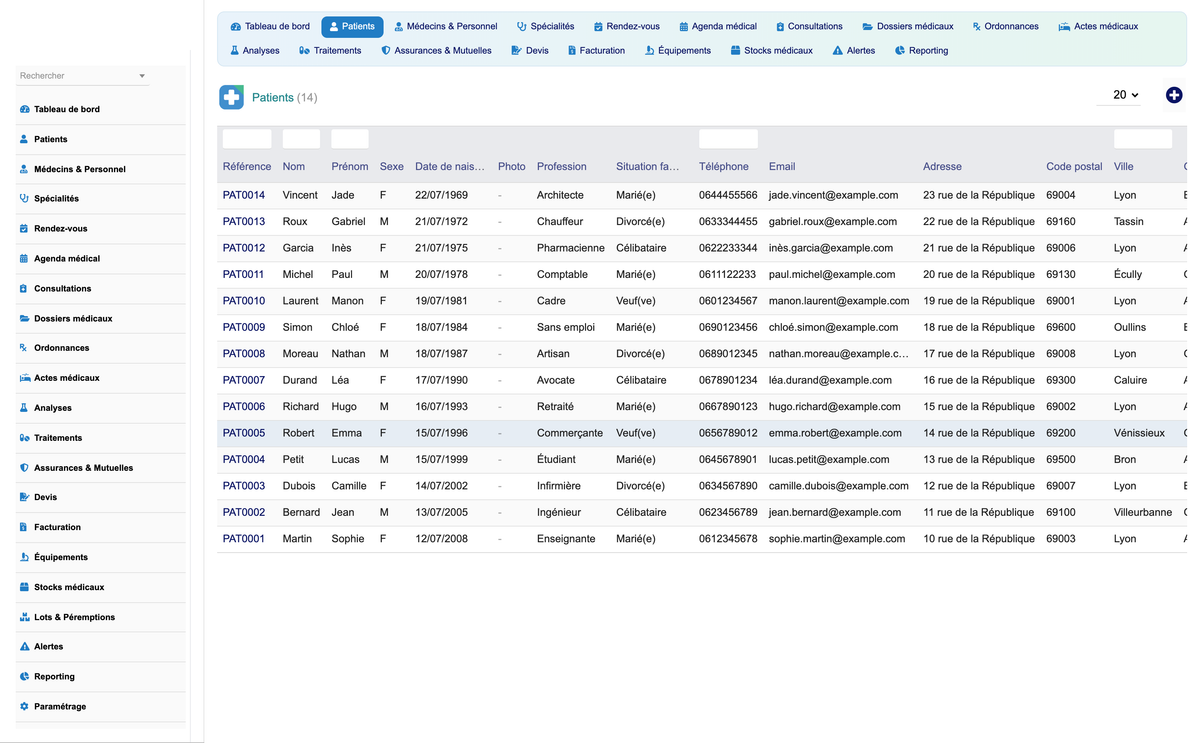Click the Alertes warning sidebar icon
Screen dimensions: 1200x743
[x=24, y=647]
